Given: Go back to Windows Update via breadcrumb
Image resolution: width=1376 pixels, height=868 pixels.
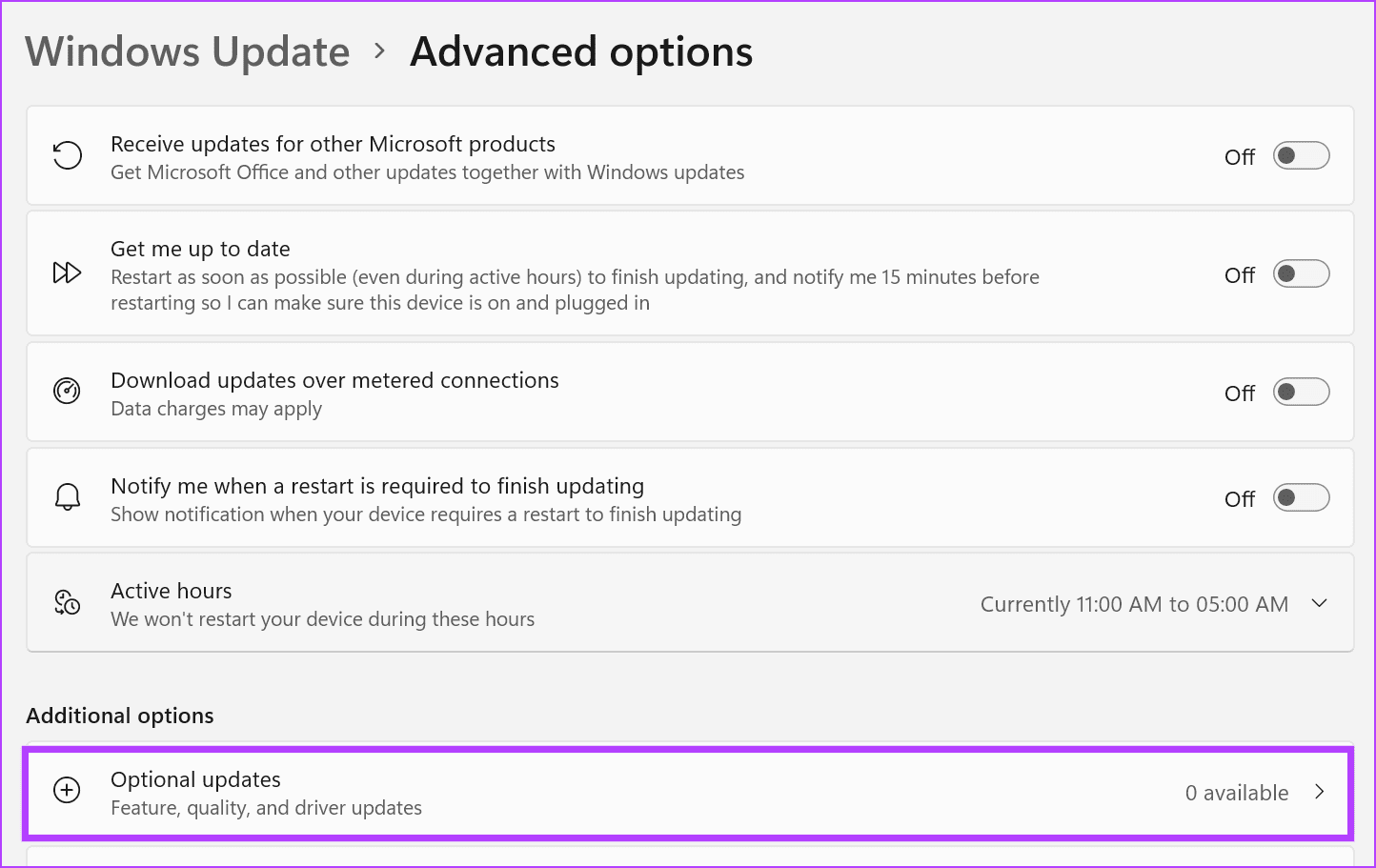Looking at the screenshot, I should (x=187, y=51).
